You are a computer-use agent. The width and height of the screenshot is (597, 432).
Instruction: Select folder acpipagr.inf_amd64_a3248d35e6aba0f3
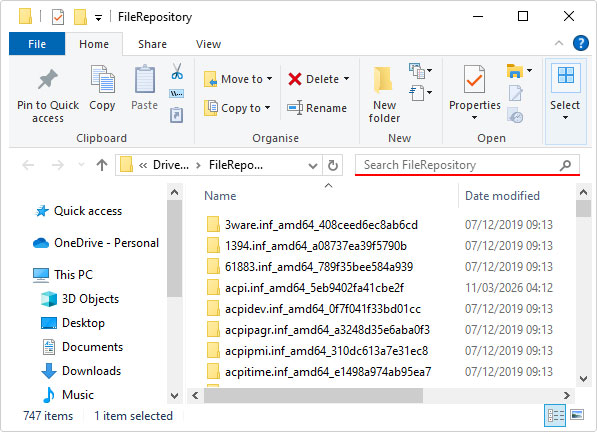pyautogui.click(x=318, y=330)
